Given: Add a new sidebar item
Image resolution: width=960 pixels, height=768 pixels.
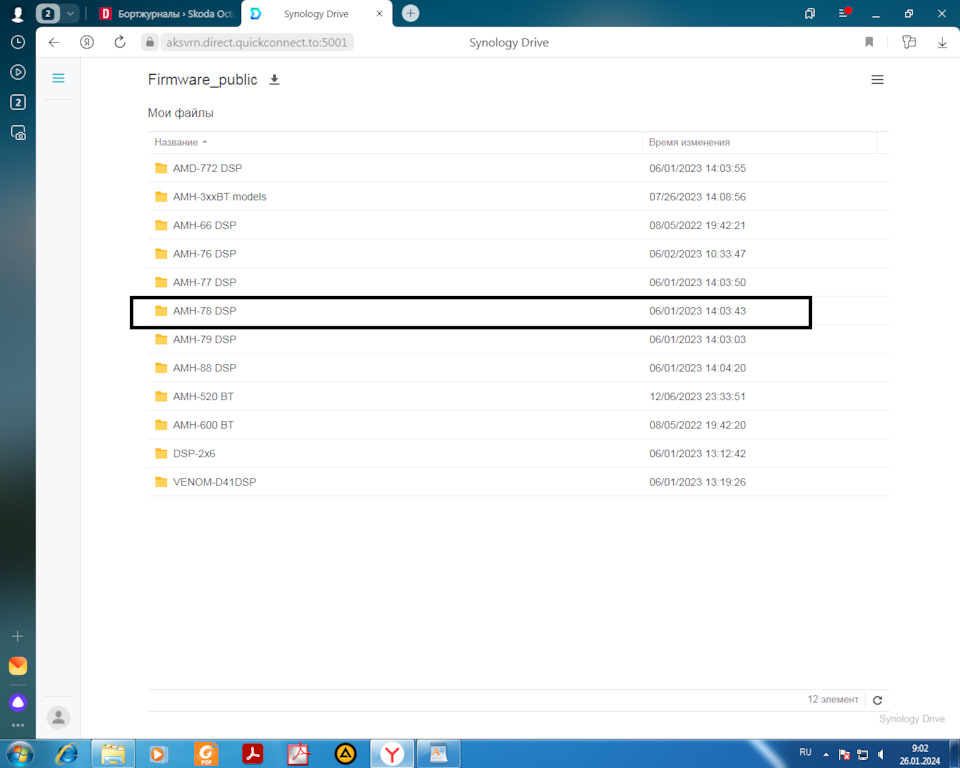Looking at the screenshot, I should (x=18, y=636).
